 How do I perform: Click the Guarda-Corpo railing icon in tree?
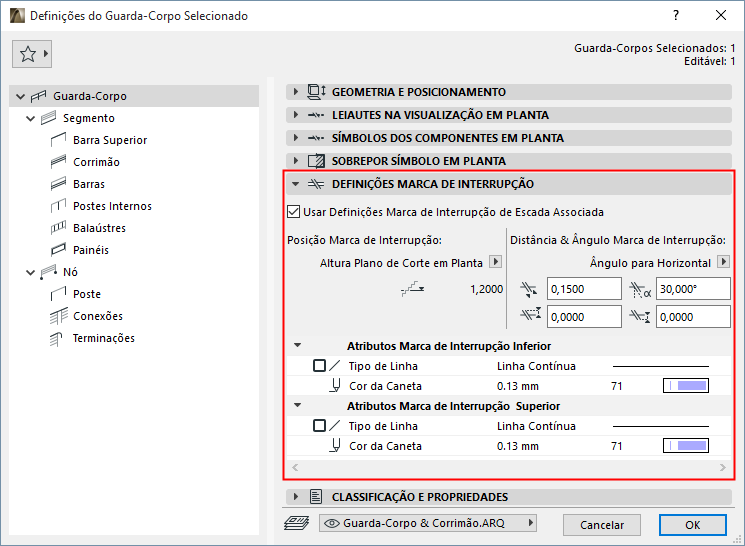[x=38, y=96]
